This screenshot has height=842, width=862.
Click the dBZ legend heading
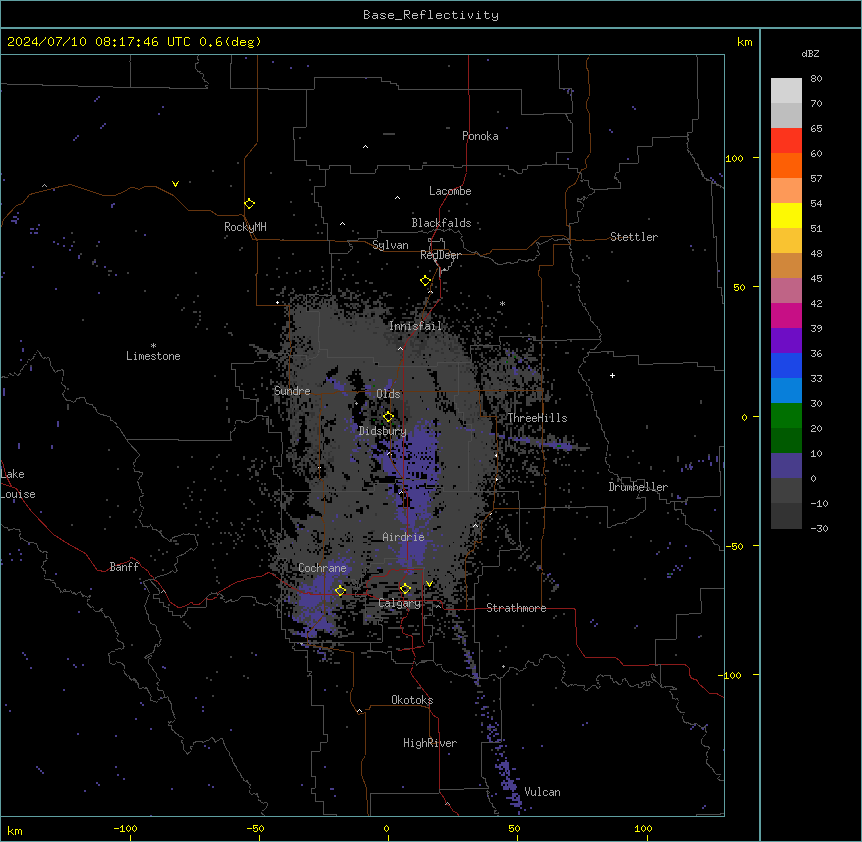[x=810, y=53]
